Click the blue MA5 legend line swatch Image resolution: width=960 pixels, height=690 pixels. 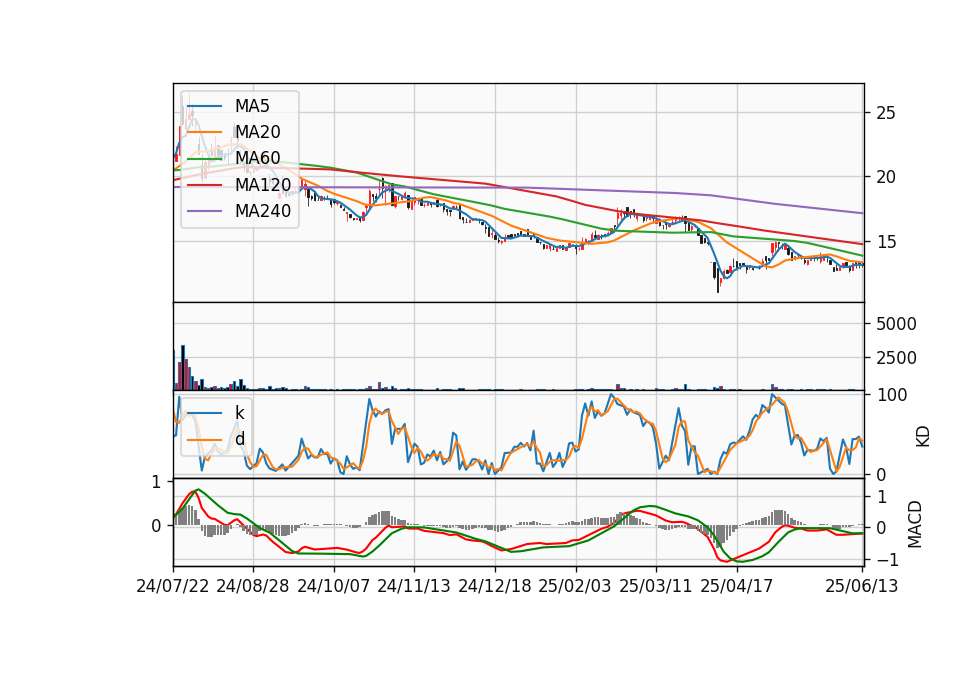tap(204, 107)
